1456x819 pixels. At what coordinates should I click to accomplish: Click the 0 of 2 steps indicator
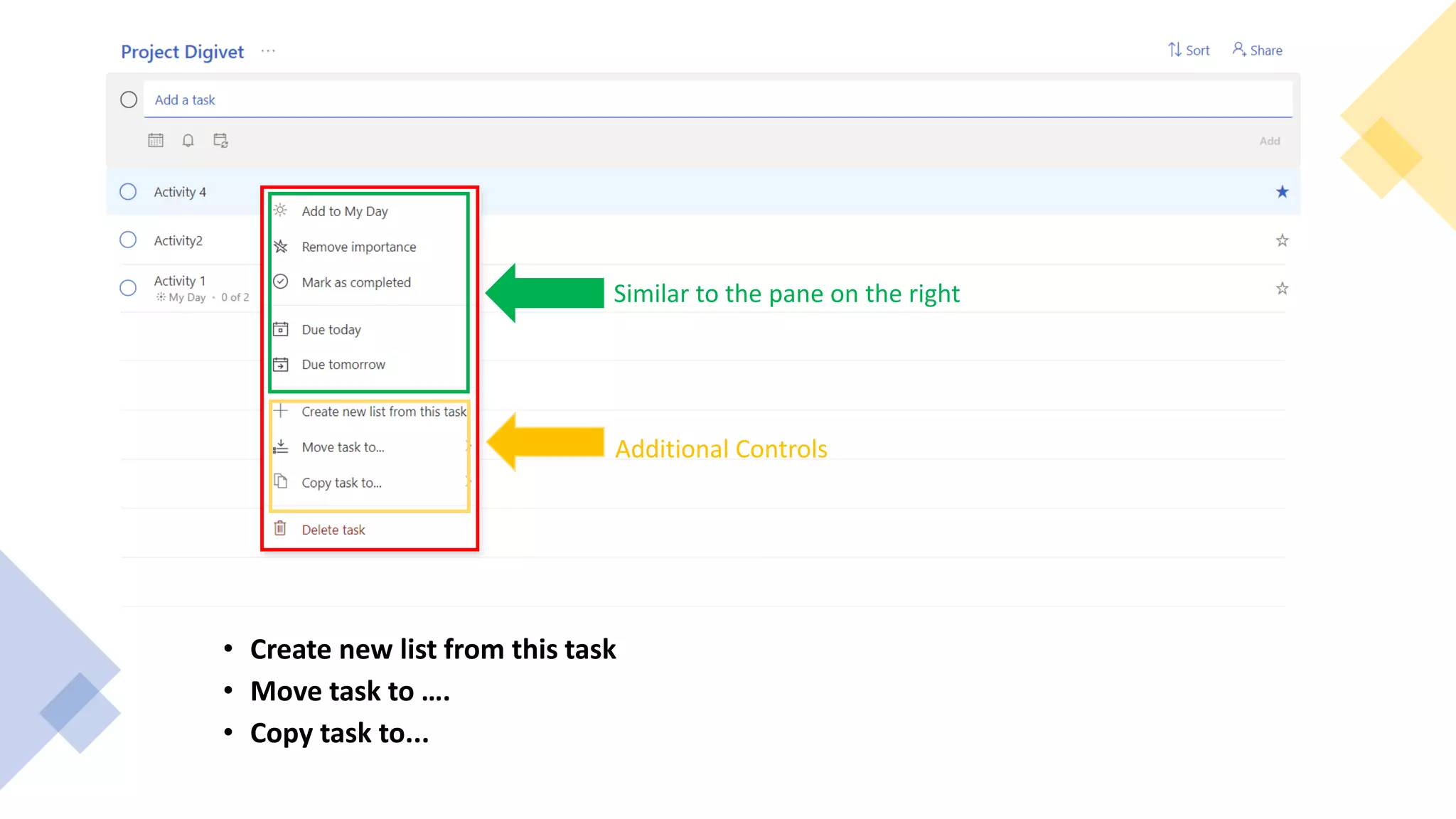coord(235,297)
